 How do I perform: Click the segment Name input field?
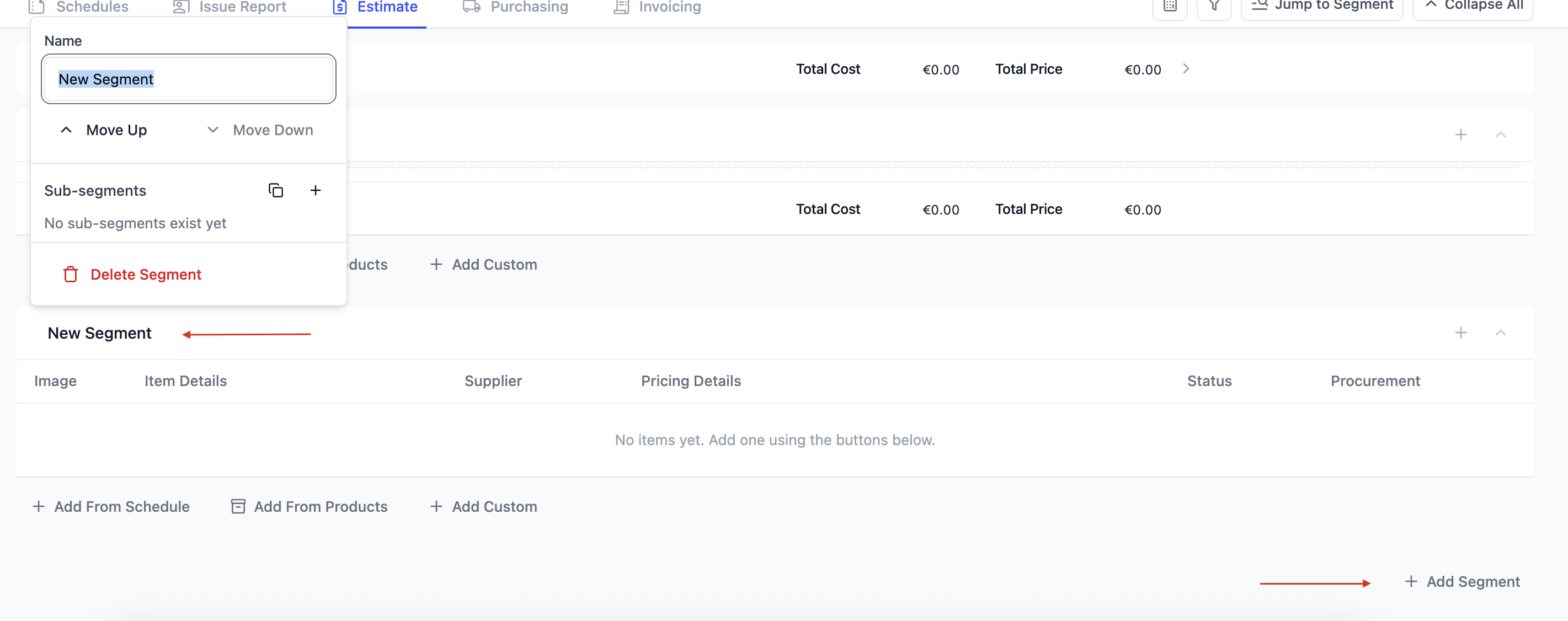pos(189,79)
